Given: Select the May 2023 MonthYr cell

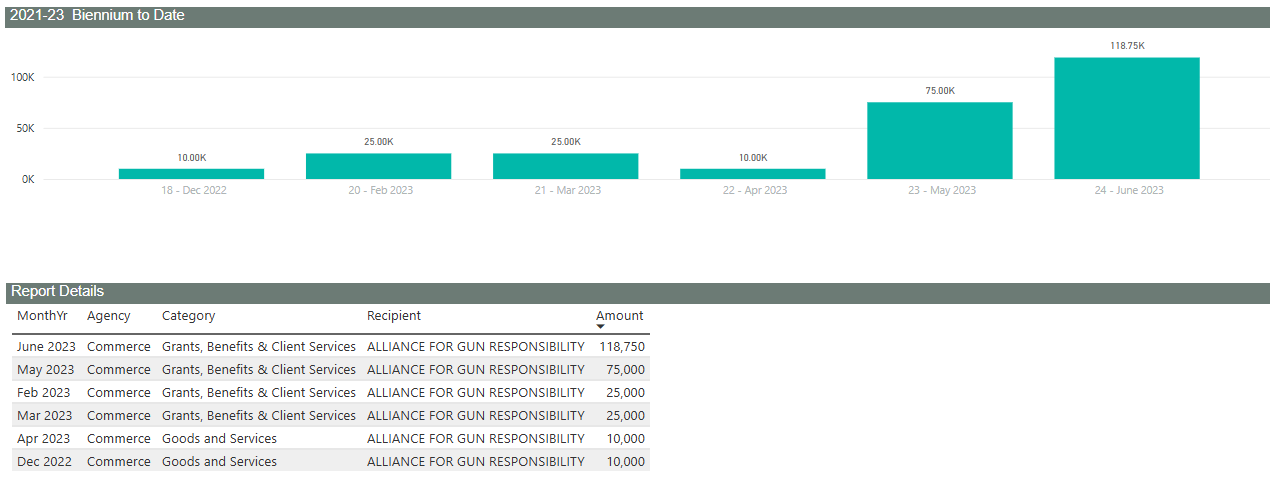Looking at the screenshot, I should (44, 370).
